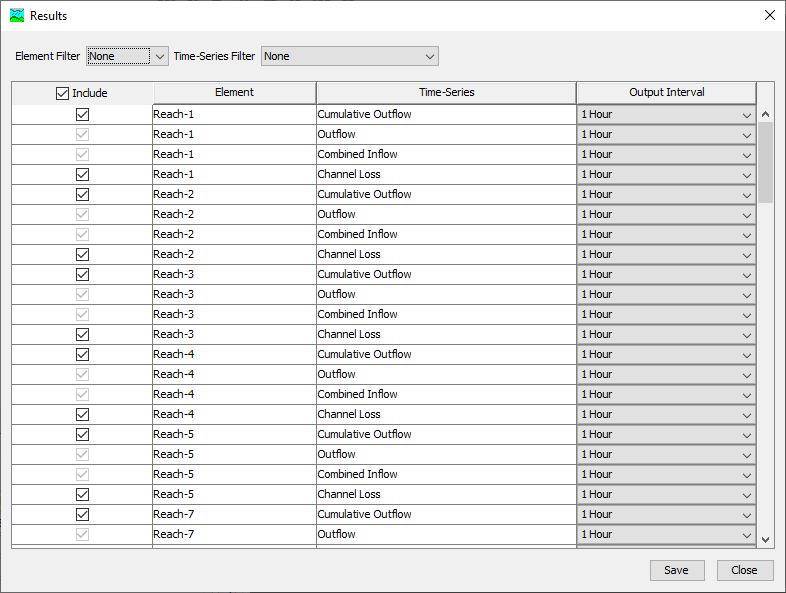Select Reach-1 cell in Combined Inflow row
The height and width of the screenshot is (593, 786).
click(x=235, y=154)
